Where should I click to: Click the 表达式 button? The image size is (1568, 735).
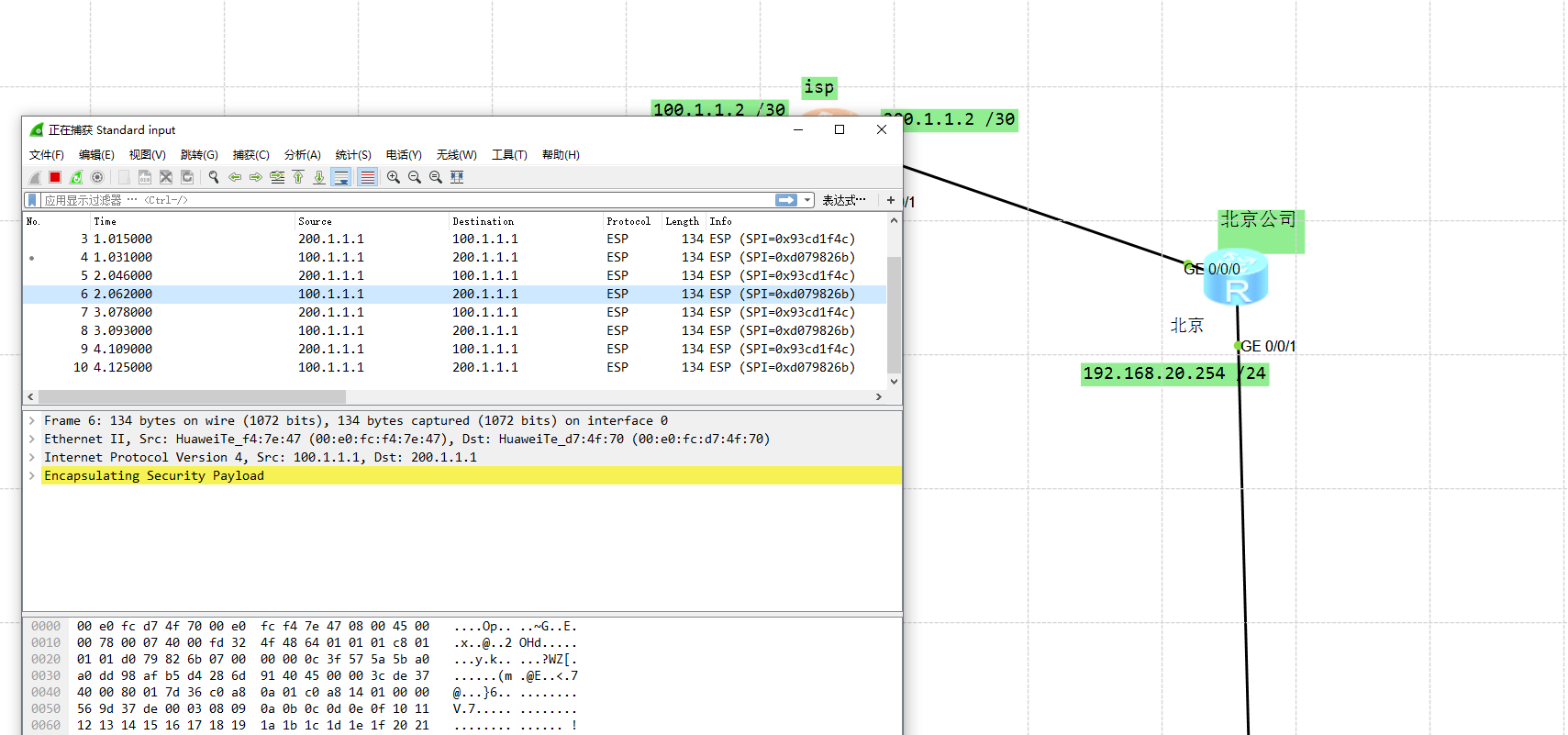843,200
